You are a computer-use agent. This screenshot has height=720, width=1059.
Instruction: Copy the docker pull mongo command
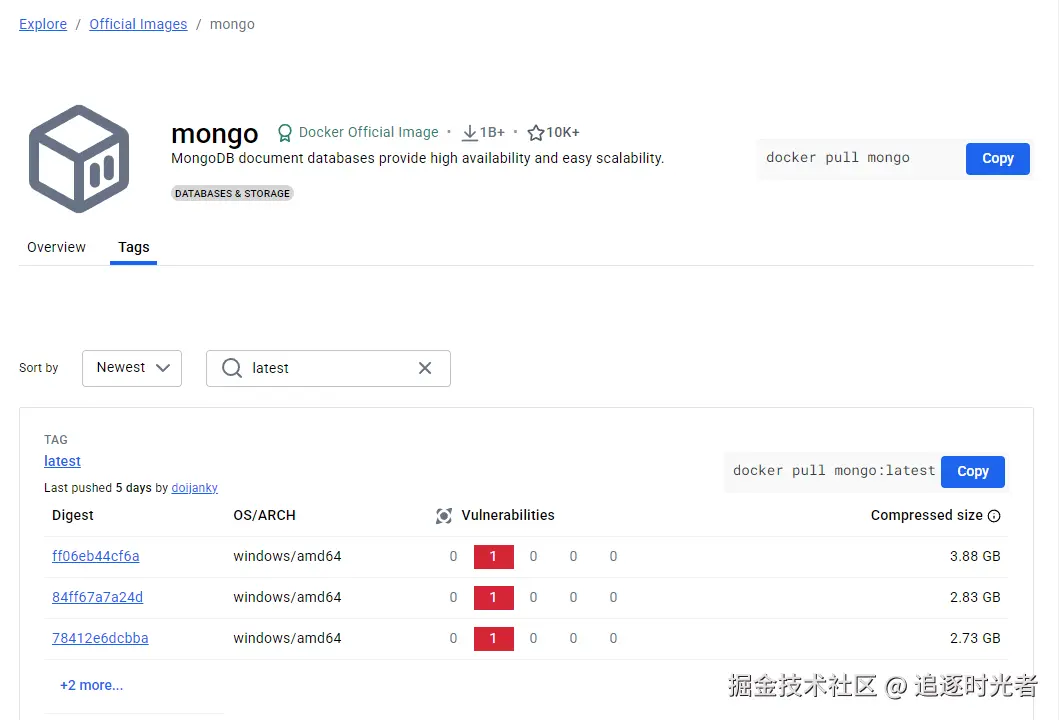point(998,159)
